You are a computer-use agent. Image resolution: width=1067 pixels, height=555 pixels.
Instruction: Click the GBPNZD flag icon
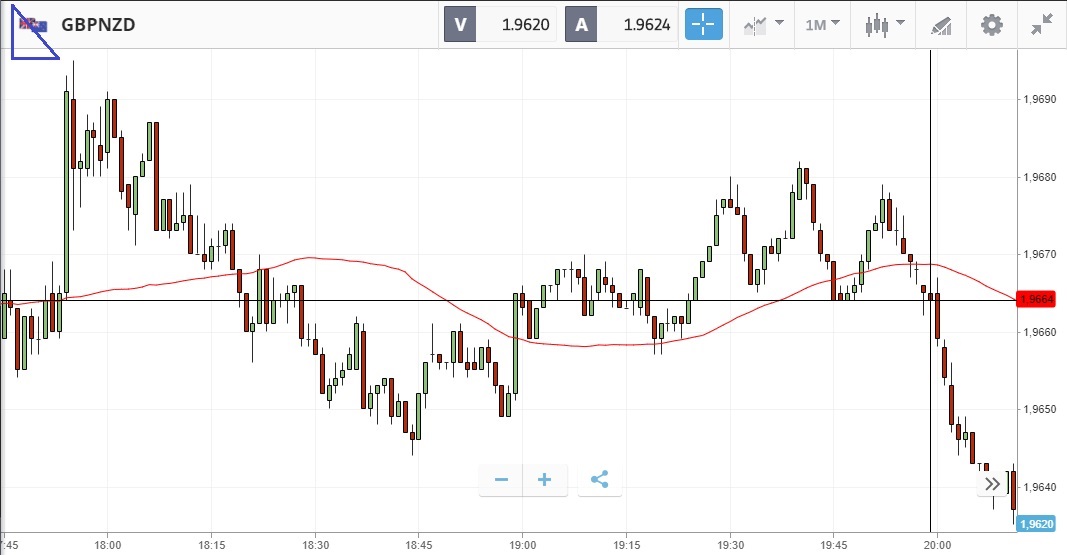(33, 25)
